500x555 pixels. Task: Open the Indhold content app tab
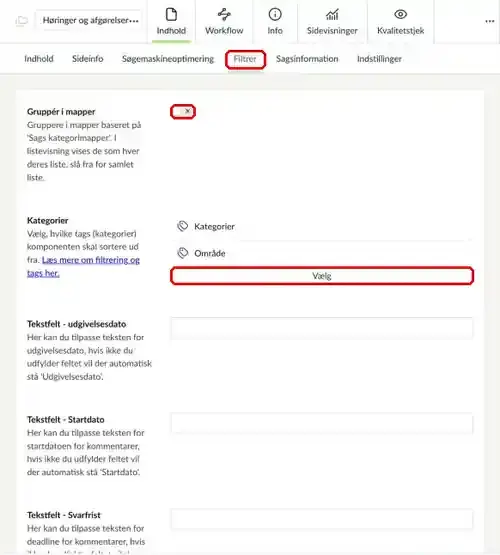(171, 22)
